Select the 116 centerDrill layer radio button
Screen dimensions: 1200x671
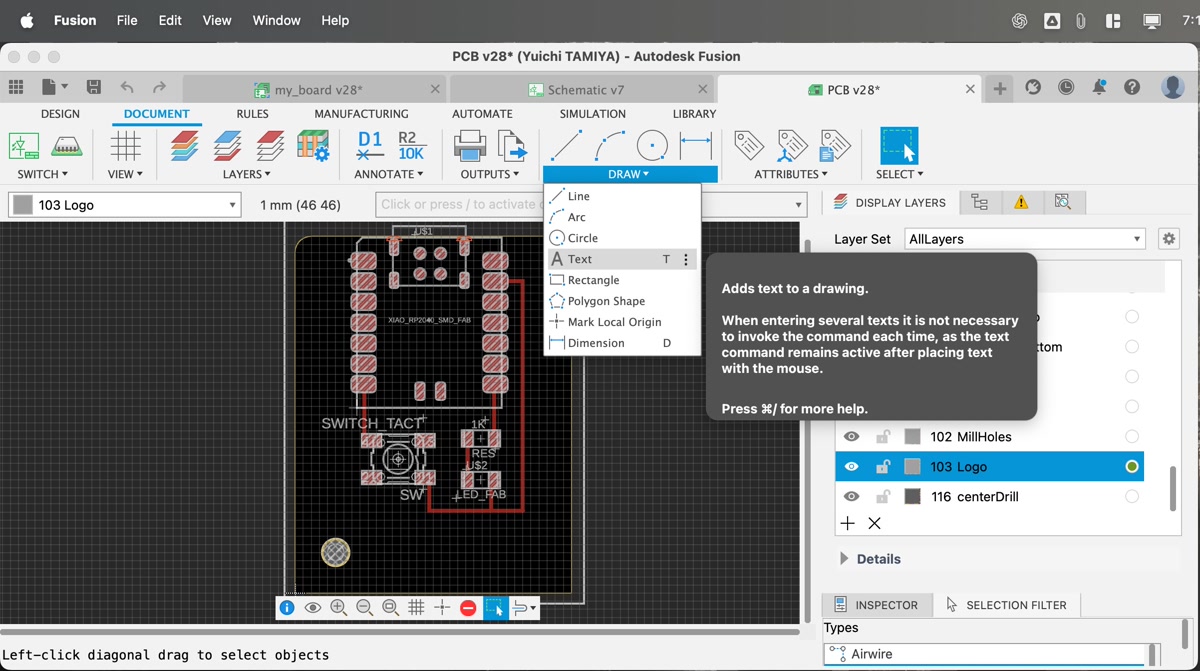point(1131,497)
